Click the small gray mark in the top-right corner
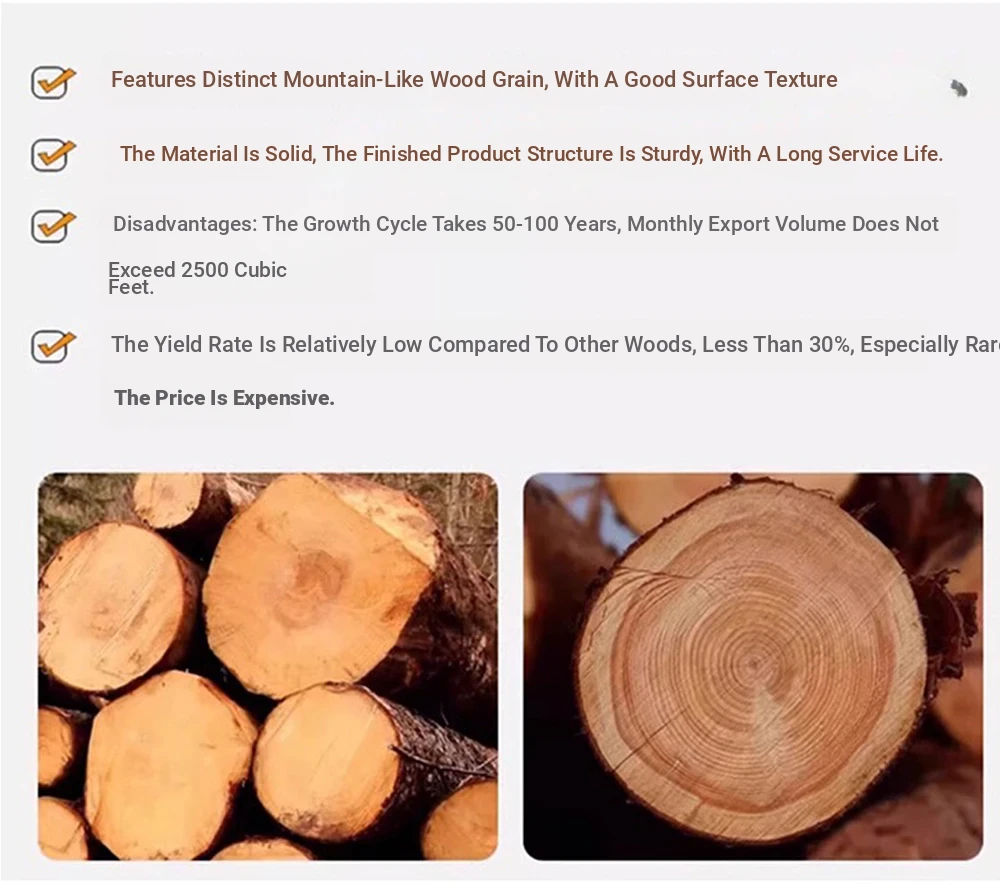This screenshot has width=1000, height=895. [959, 89]
